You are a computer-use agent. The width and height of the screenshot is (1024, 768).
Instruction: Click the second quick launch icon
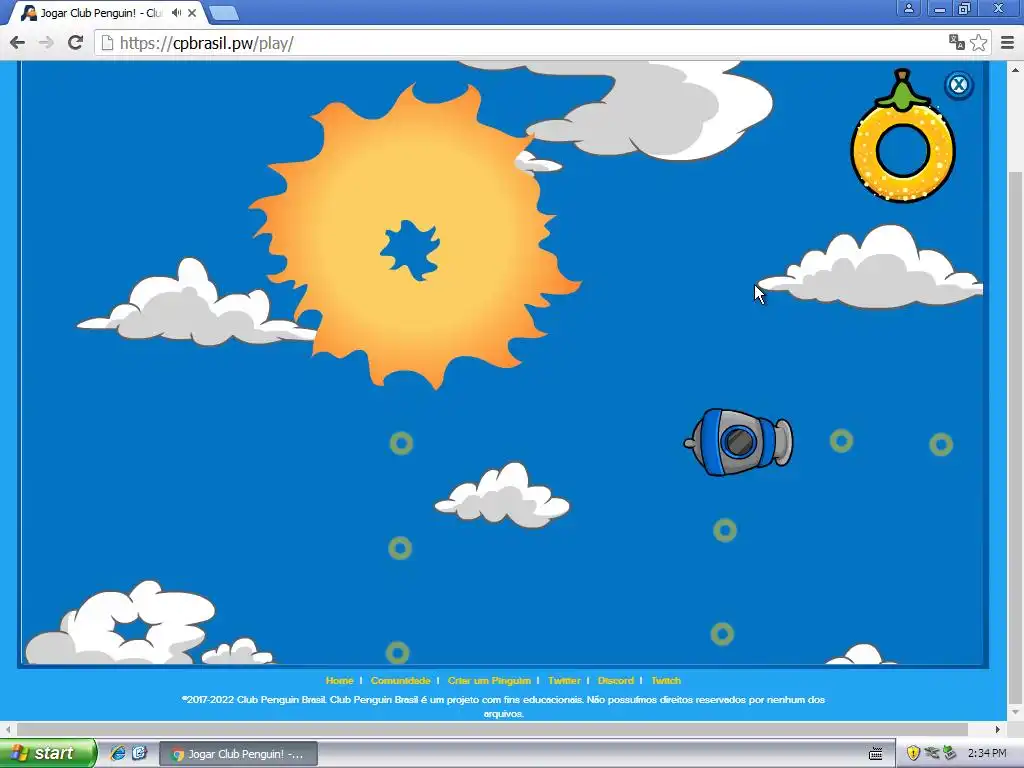pyautogui.click(x=140, y=753)
